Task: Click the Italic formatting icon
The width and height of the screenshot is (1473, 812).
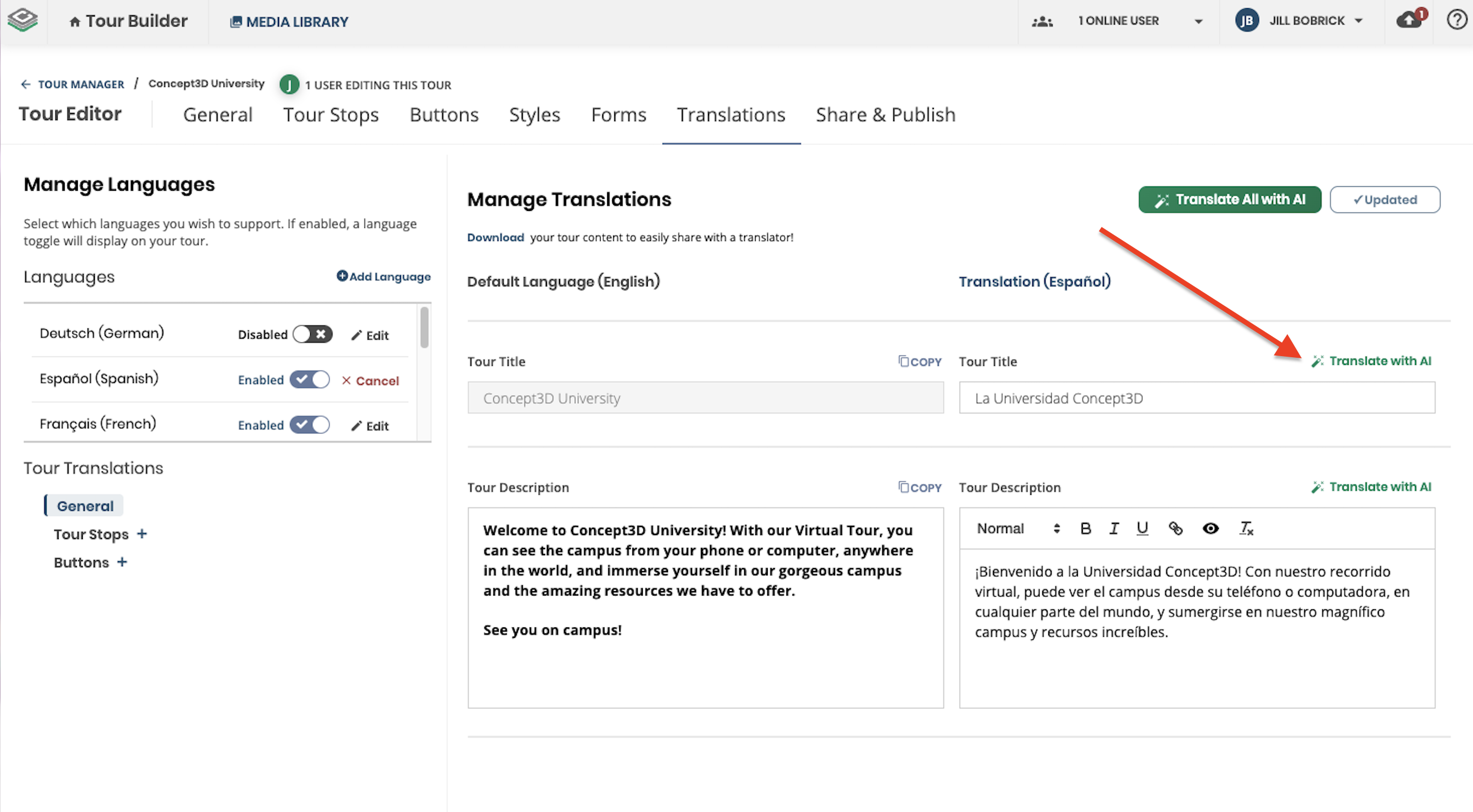Action: click(x=1114, y=528)
